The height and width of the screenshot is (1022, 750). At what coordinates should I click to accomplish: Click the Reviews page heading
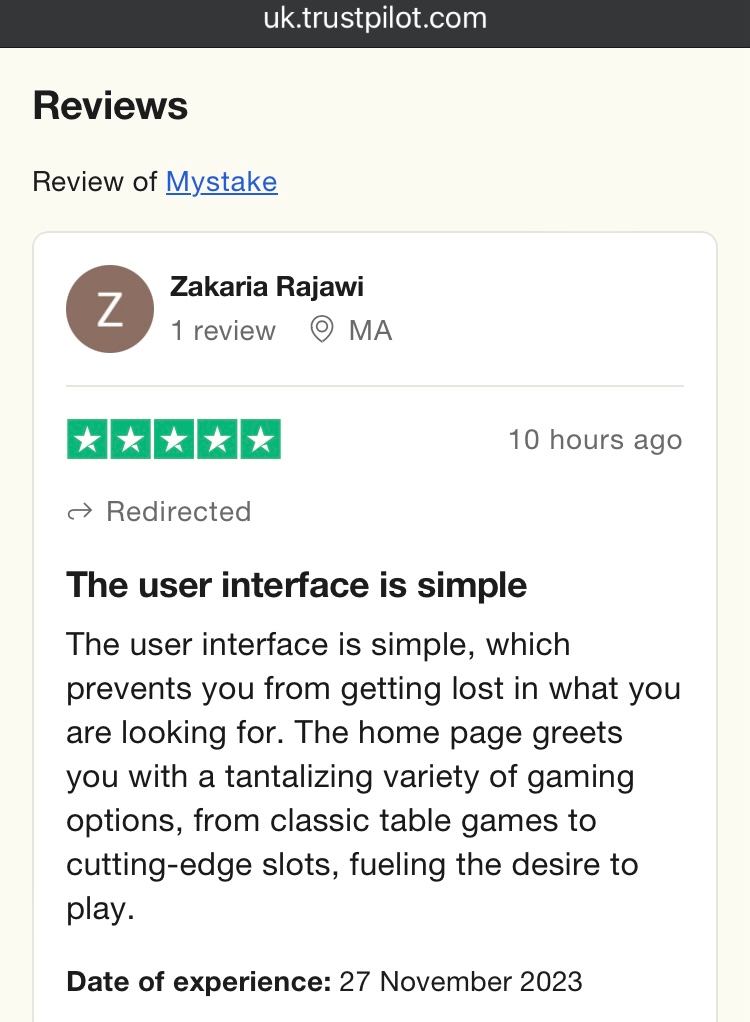coord(110,106)
